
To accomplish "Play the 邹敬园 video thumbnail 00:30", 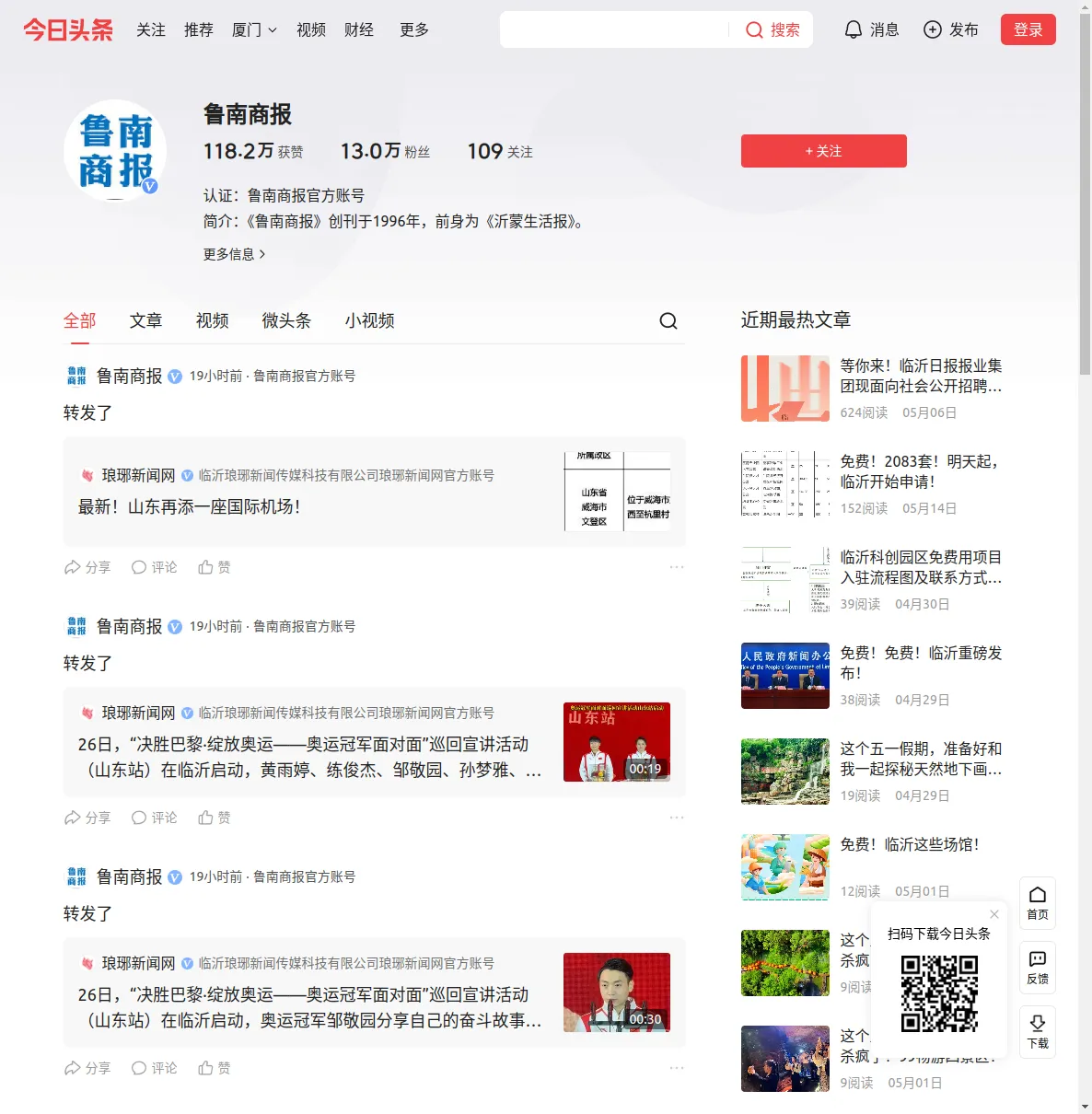I will (617, 992).
